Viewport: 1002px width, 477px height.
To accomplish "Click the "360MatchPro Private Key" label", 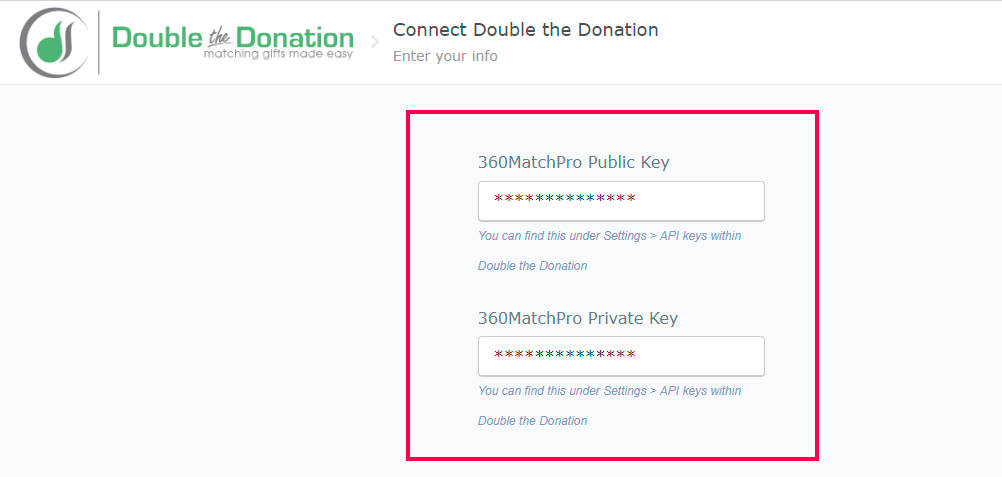I will [577, 318].
